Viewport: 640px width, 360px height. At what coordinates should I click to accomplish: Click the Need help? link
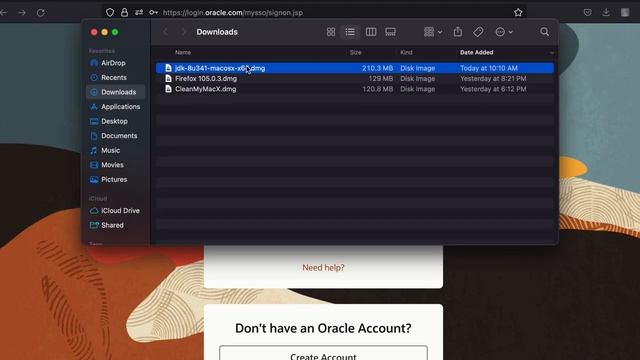point(323,268)
